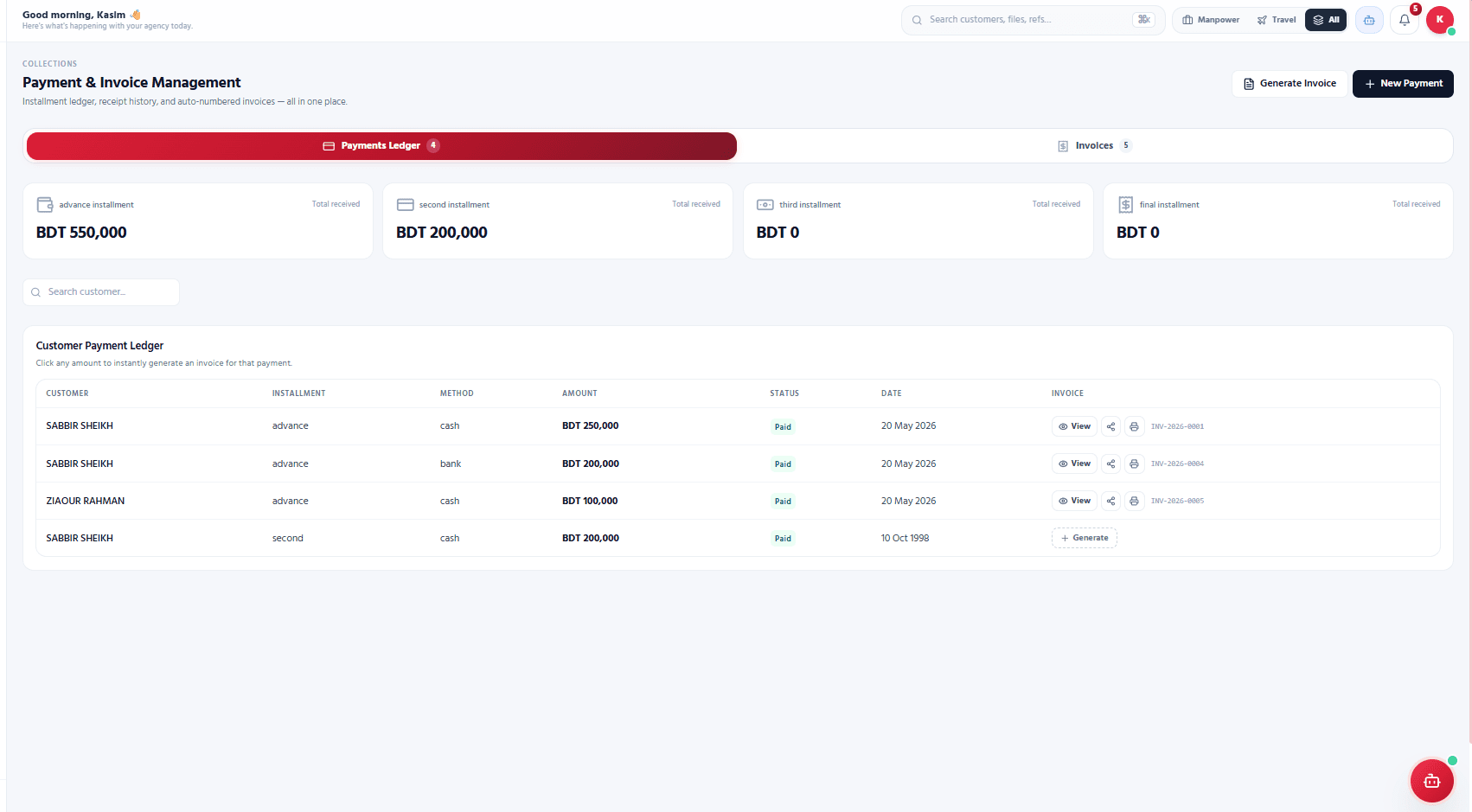The height and width of the screenshot is (812, 1472).
Task: Click the AMOUNT column header
Action: pyautogui.click(x=579, y=393)
